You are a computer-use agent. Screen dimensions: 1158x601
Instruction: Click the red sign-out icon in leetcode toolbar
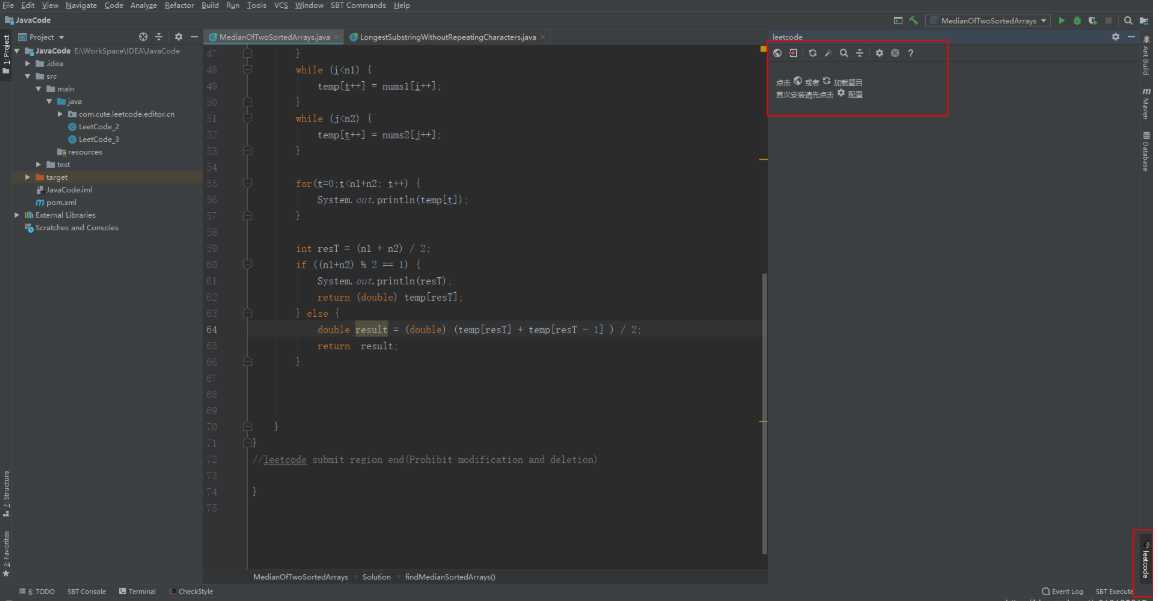point(793,53)
